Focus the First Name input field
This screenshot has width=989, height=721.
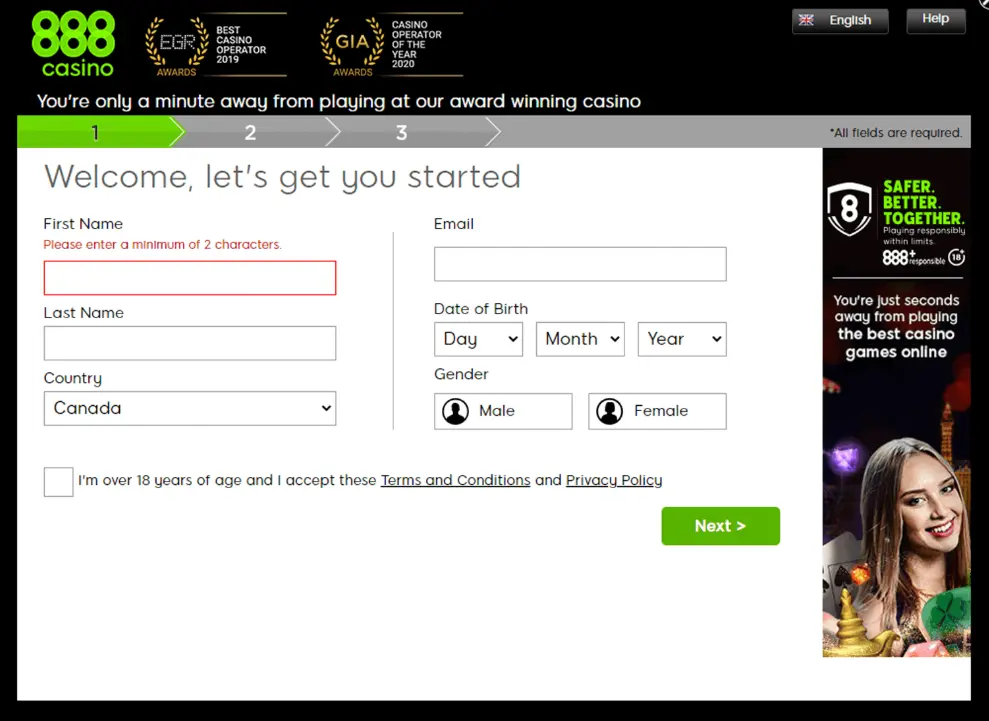[190, 278]
